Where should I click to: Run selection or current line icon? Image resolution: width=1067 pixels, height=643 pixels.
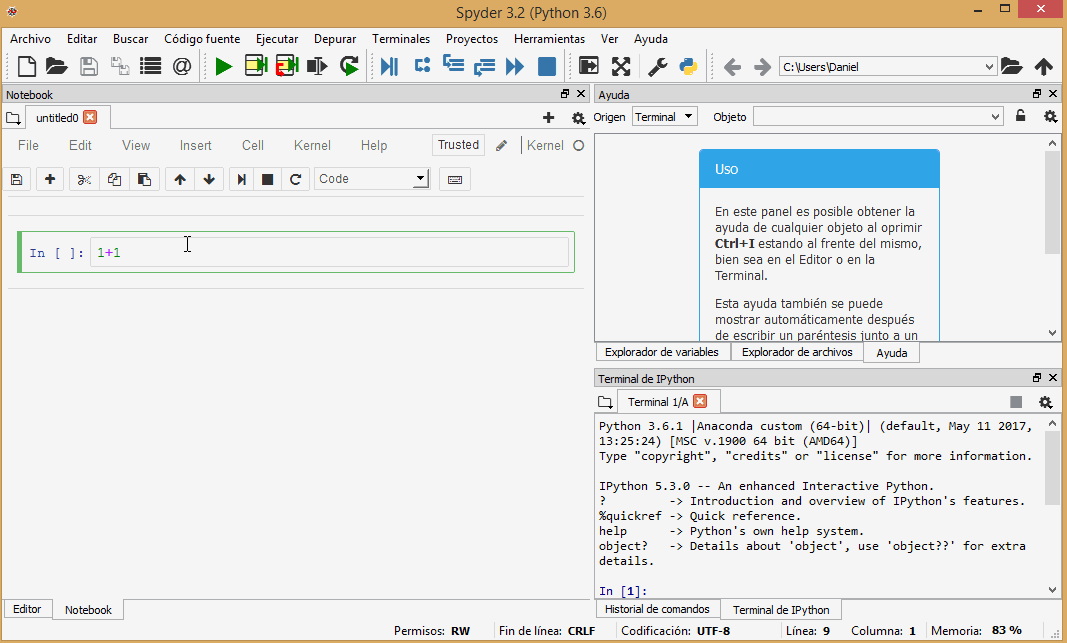(317, 66)
